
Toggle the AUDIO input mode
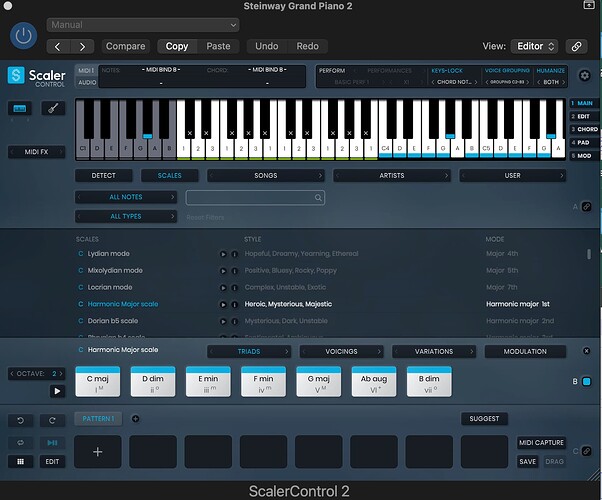(x=88, y=82)
